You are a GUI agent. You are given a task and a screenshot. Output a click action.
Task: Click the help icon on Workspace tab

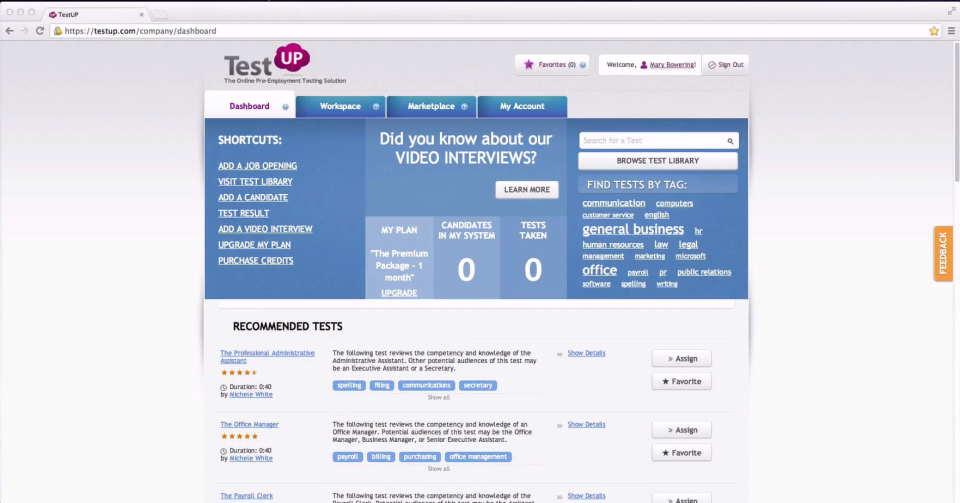coord(376,106)
